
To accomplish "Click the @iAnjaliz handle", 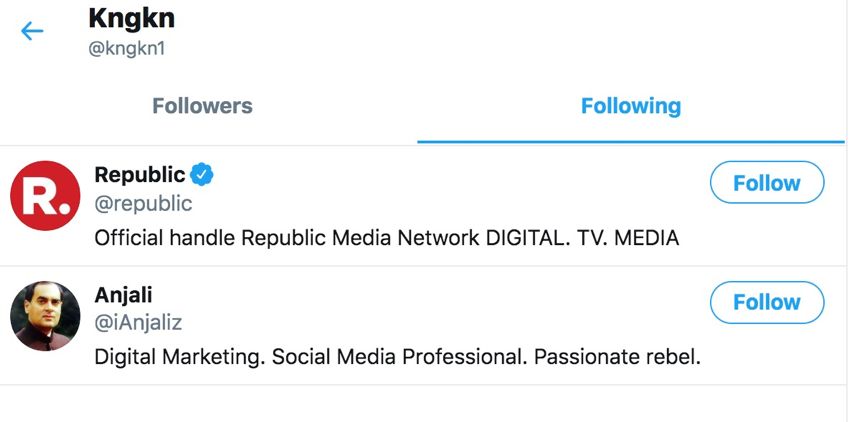I will pyautogui.click(x=138, y=323).
